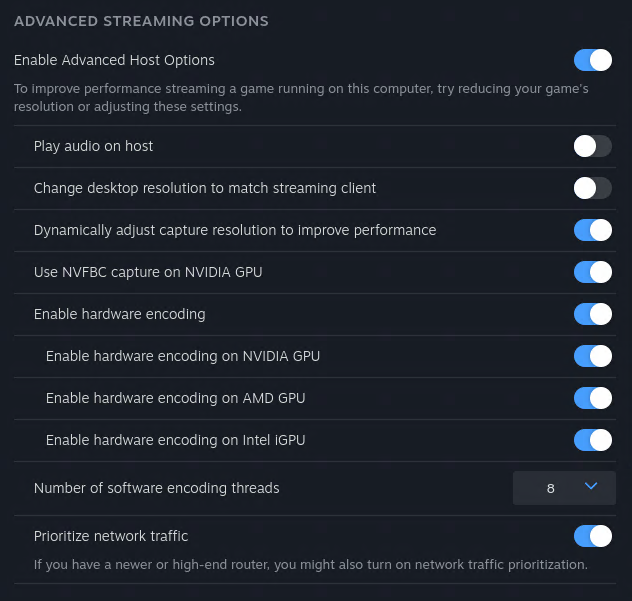Viewport: 632px width, 601px height.
Task: Click the 'Enable Advanced Host Options' label text
Action: [x=114, y=60]
